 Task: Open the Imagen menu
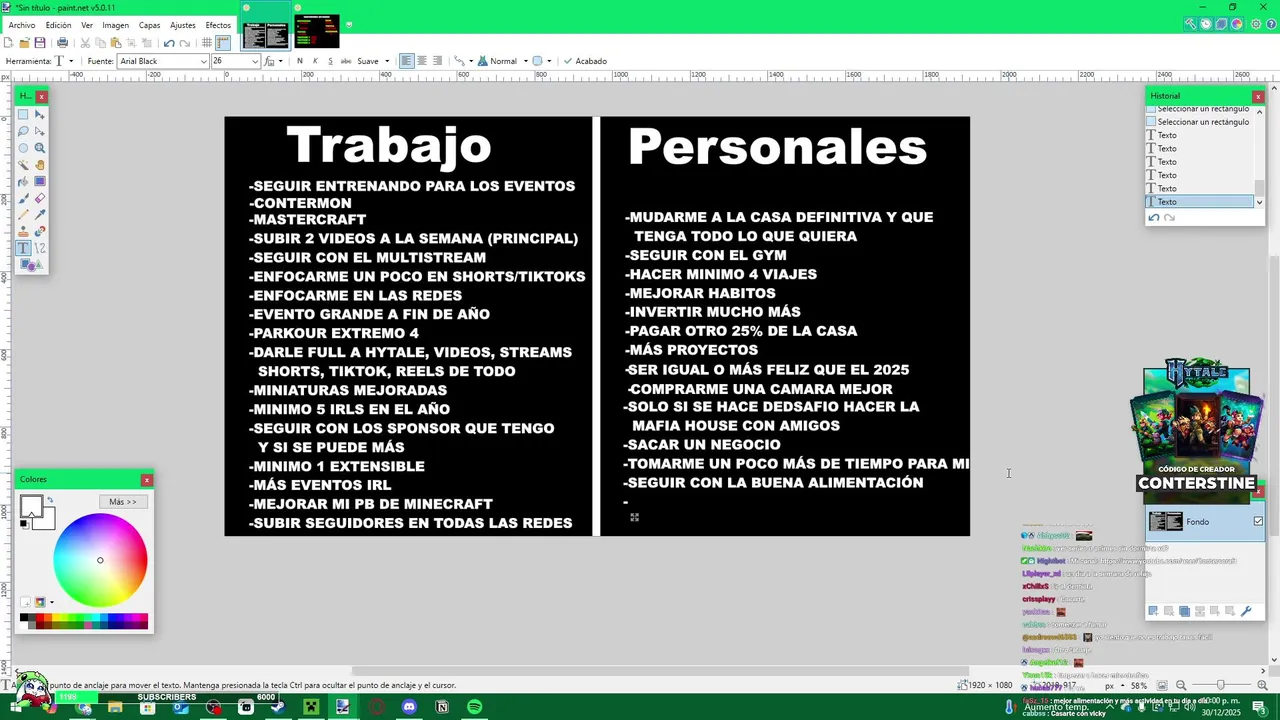coord(115,25)
